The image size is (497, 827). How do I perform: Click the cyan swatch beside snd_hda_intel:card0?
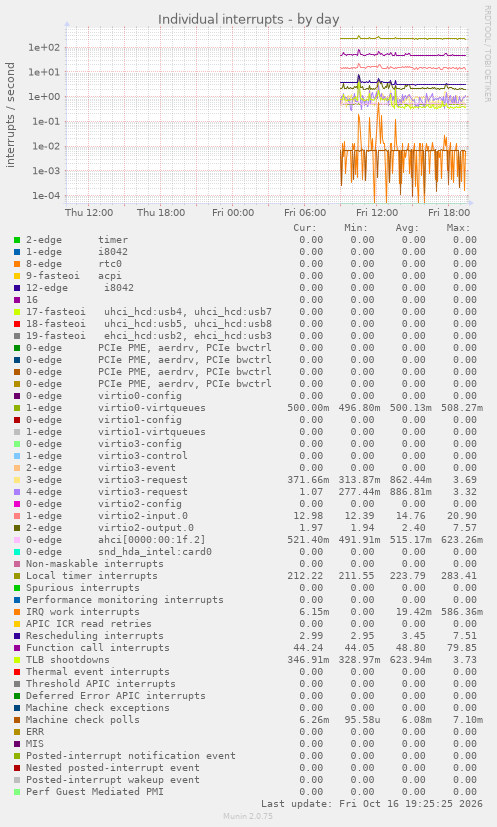tap(17, 552)
